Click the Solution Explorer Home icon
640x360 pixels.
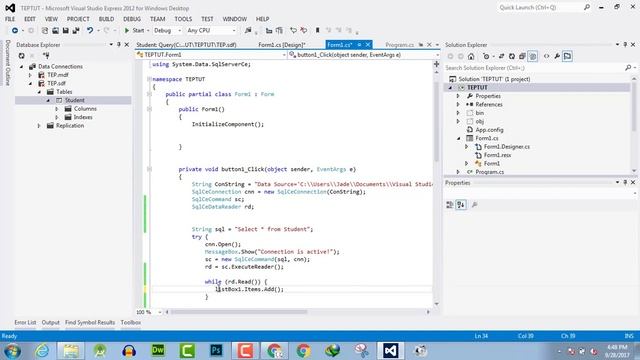[471, 56]
